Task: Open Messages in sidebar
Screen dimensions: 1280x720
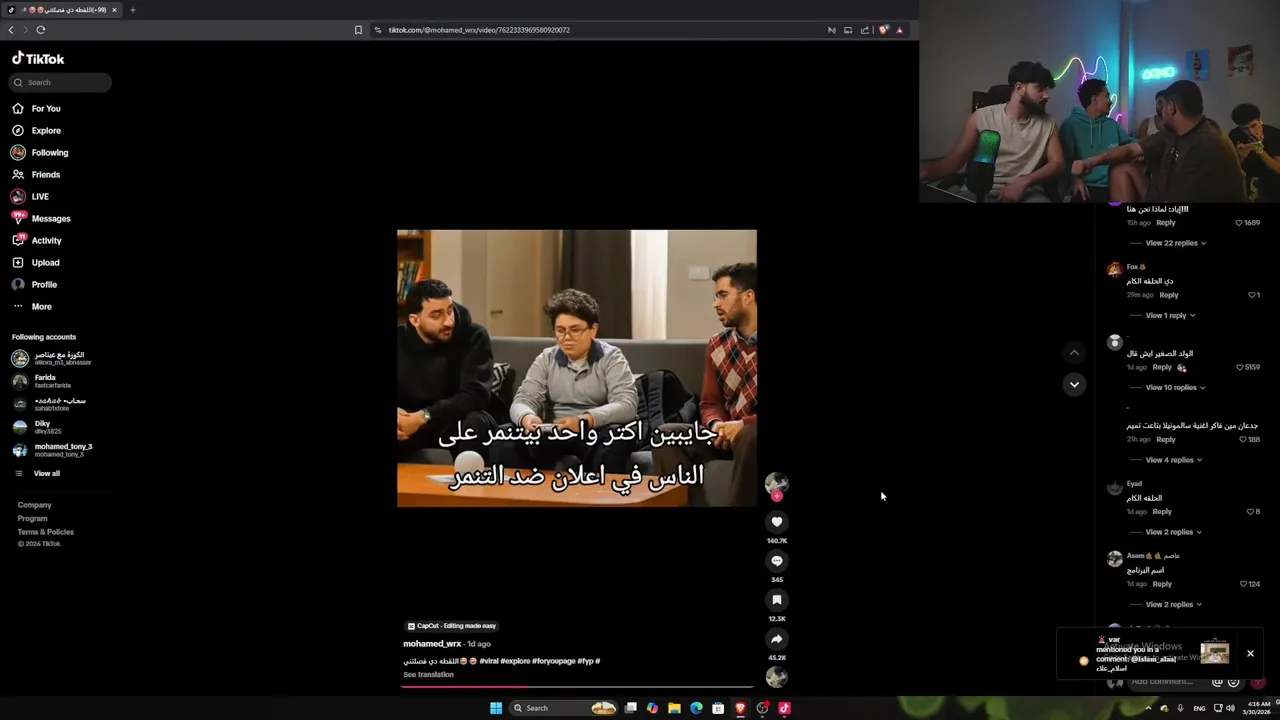Action: pos(41,218)
